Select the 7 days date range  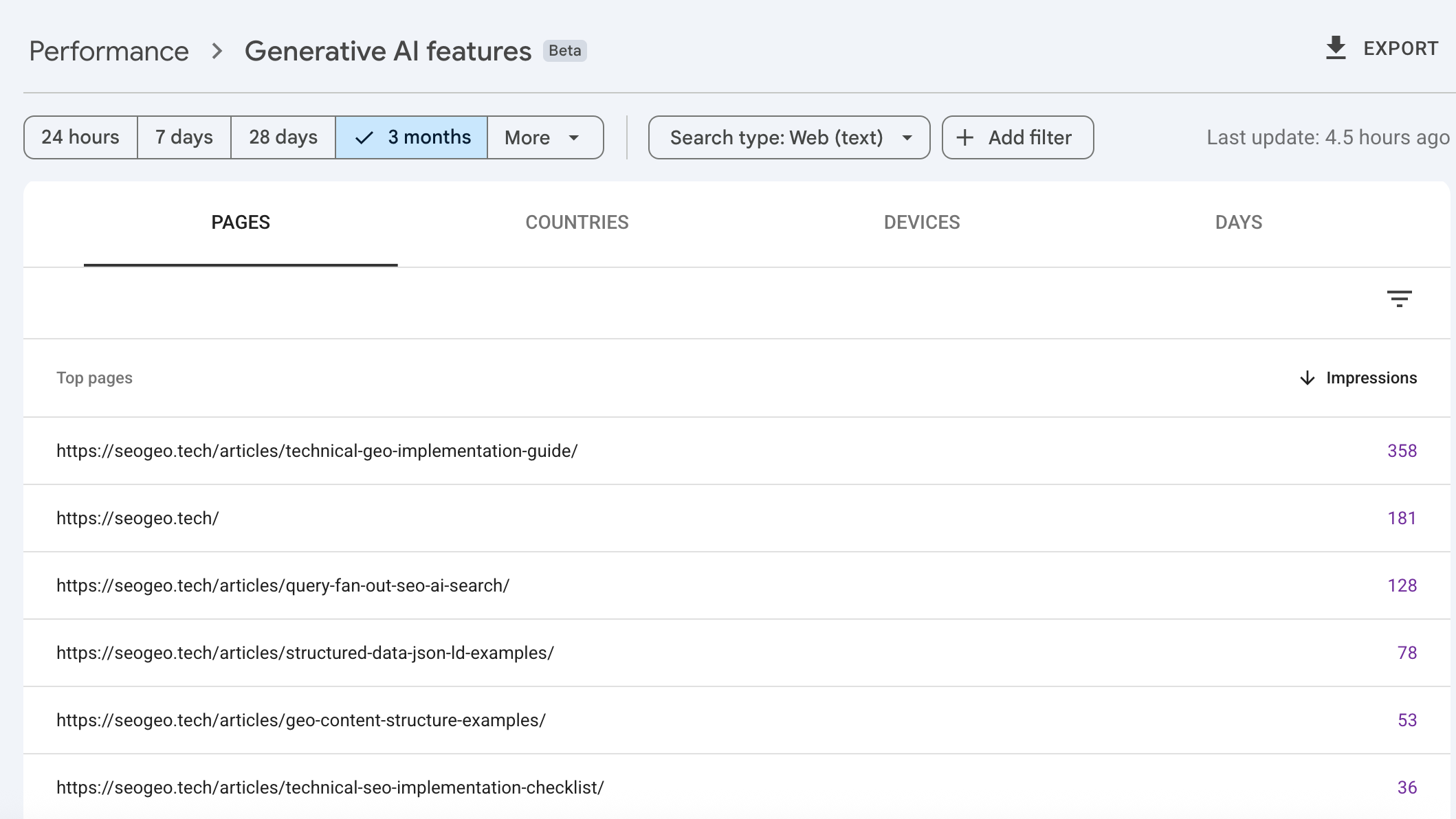tap(184, 137)
